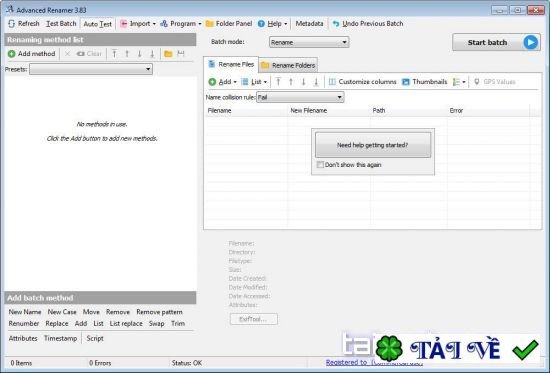
Task: Run Test Batch from the toolbar
Action: point(61,24)
